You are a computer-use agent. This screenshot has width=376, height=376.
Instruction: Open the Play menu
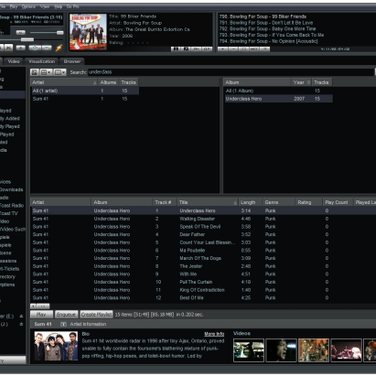pos(14,6)
